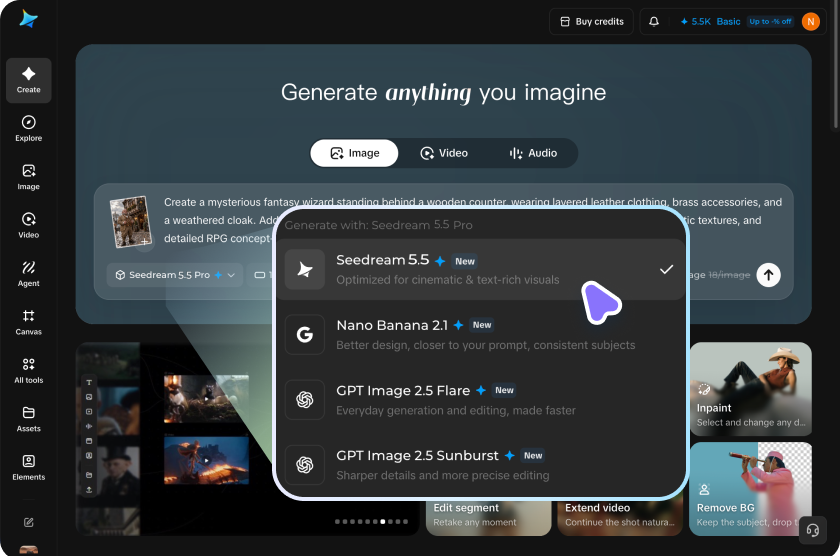Open notifications bell
The image size is (840, 560).
tap(654, 21)
